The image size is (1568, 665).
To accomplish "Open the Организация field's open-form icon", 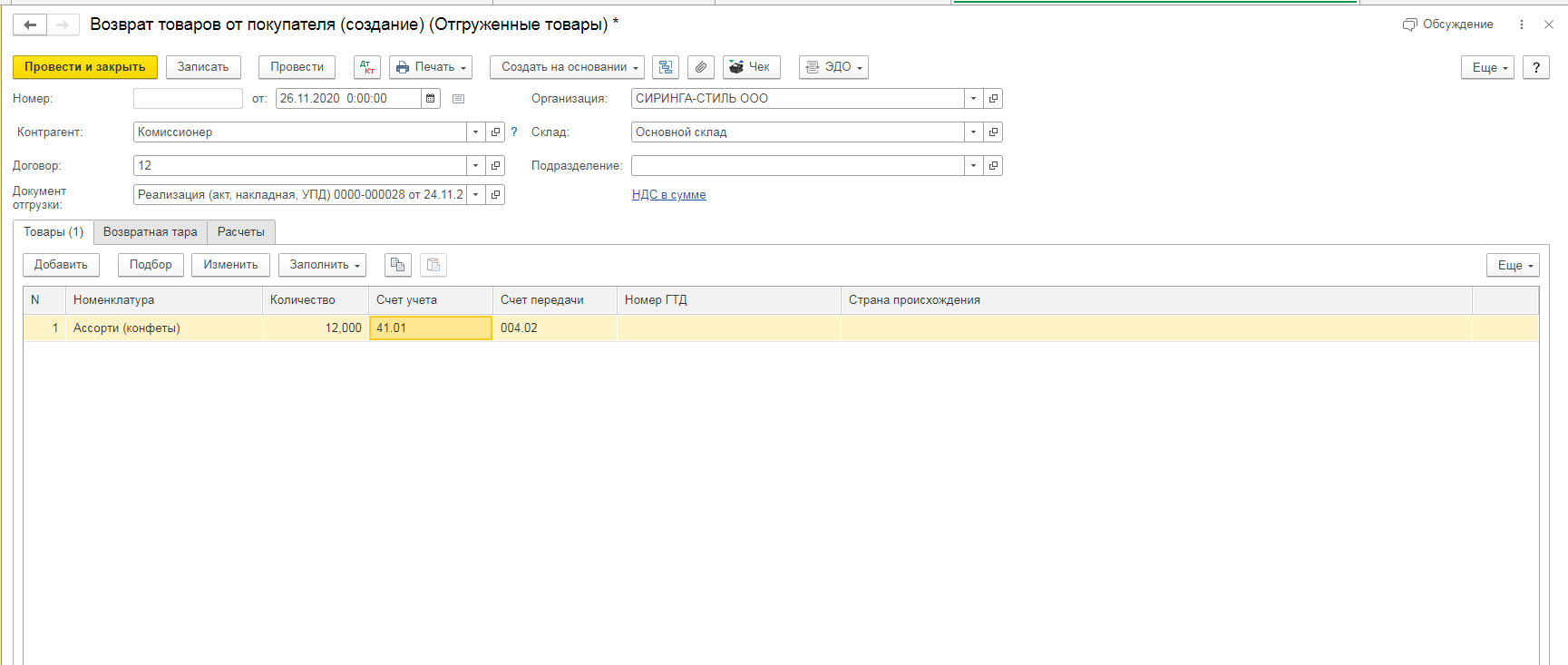I will point(993,99).
